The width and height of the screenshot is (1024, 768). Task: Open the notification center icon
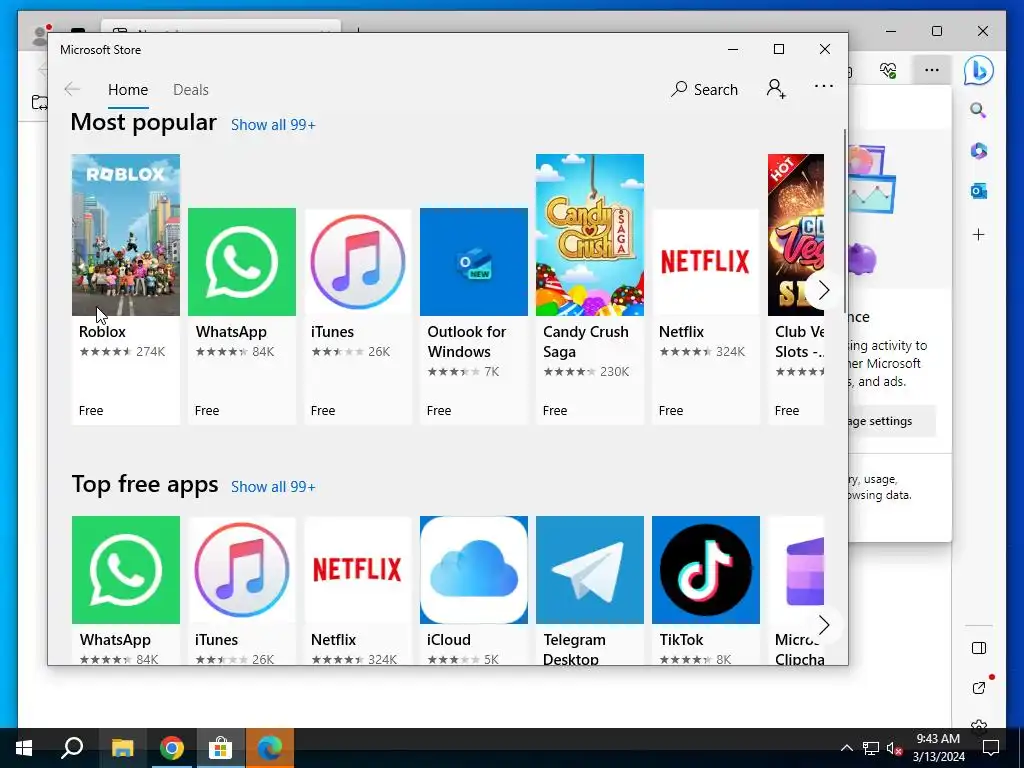click(991, 748)
